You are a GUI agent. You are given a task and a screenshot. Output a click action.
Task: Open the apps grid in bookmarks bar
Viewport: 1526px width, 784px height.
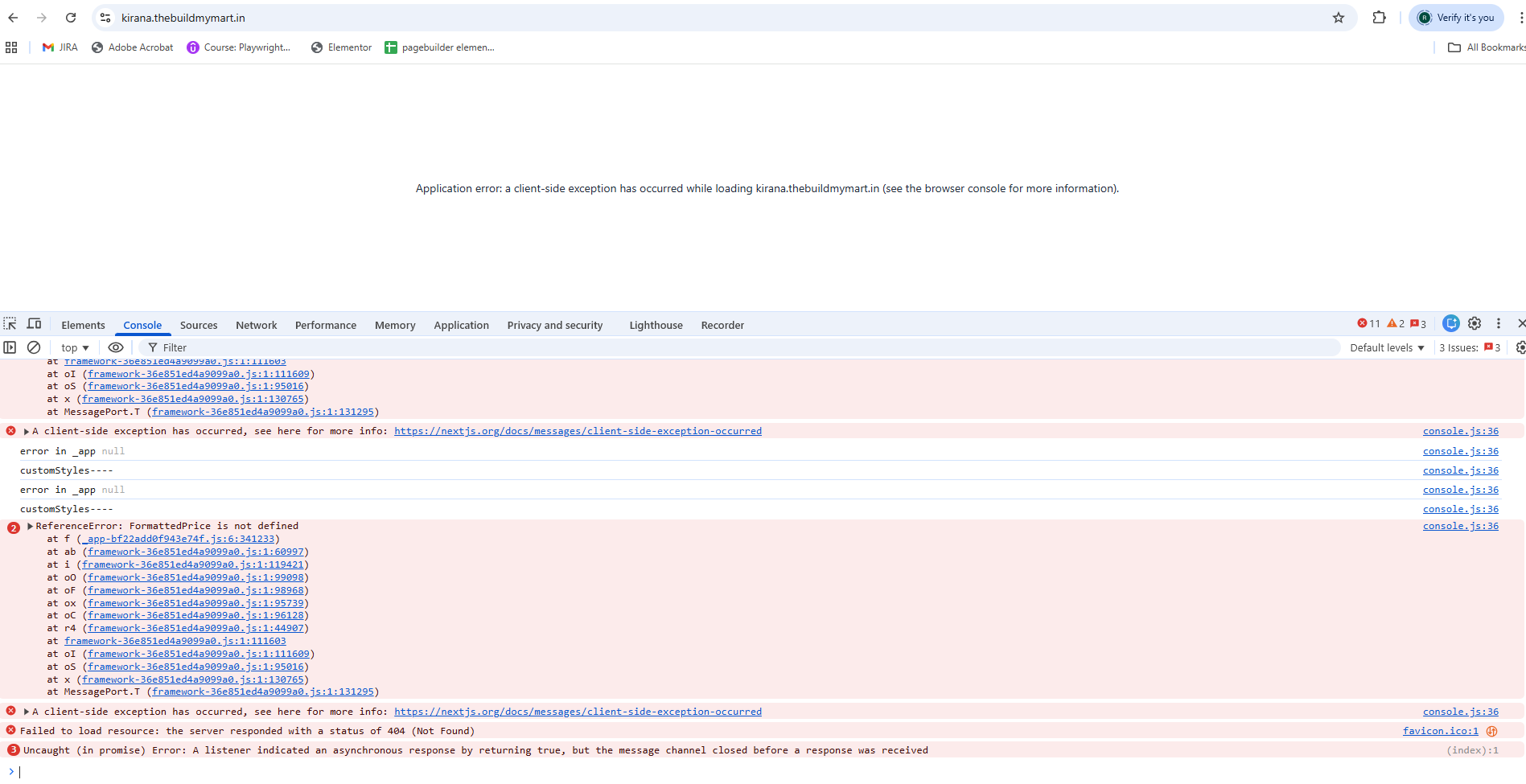pos(11,47)
